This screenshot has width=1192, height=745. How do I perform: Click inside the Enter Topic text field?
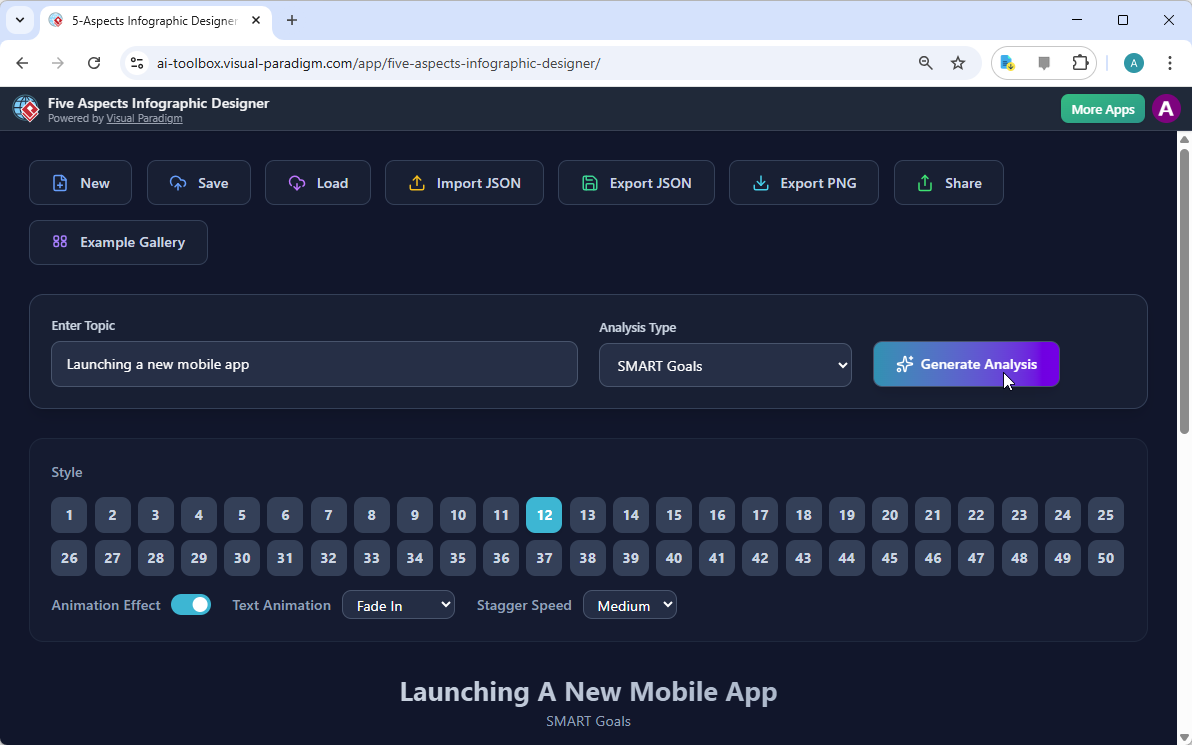[314, 364]
